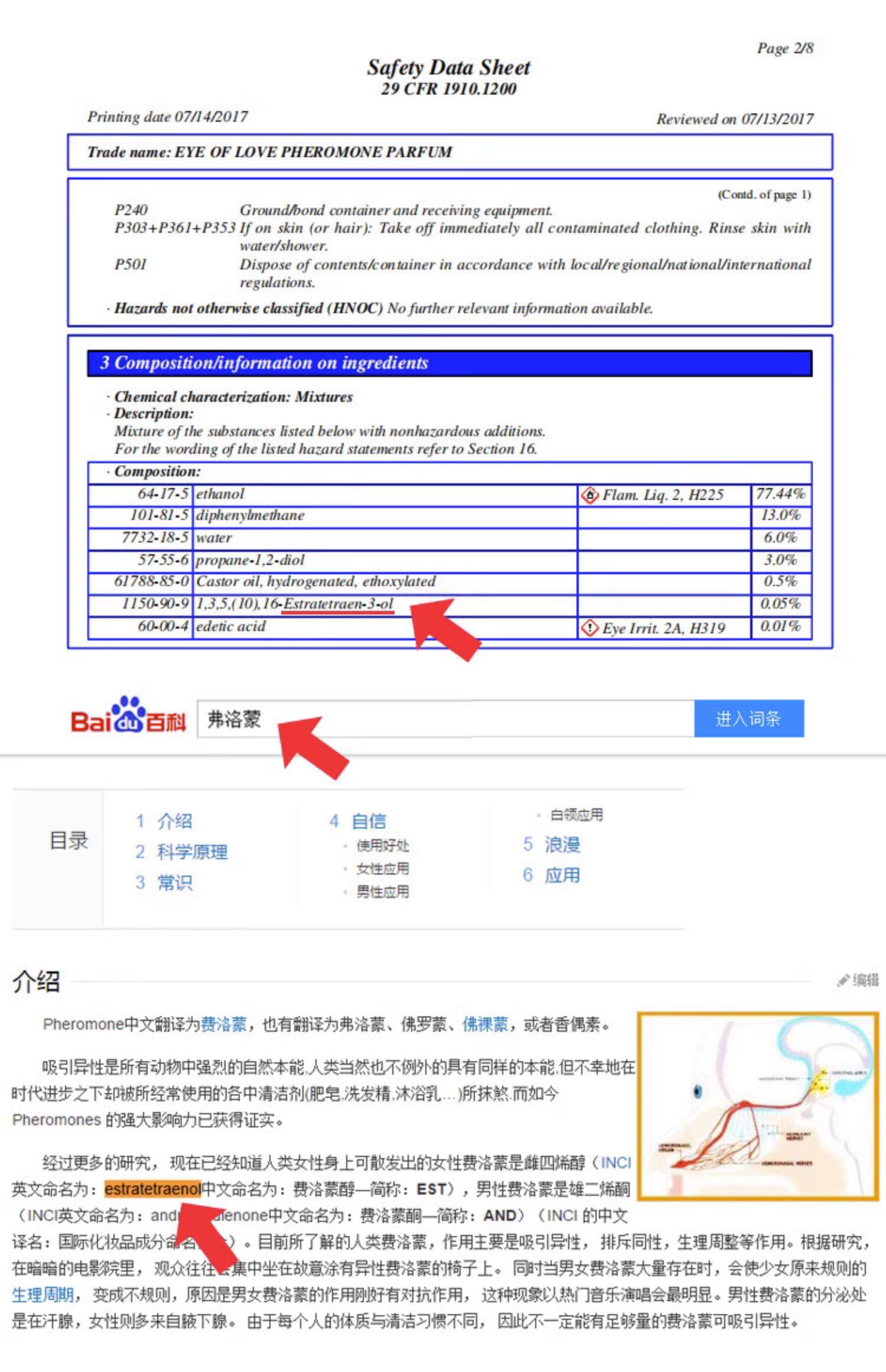Click the pencil edit icon beside 介绍 heading

(843, 980)
